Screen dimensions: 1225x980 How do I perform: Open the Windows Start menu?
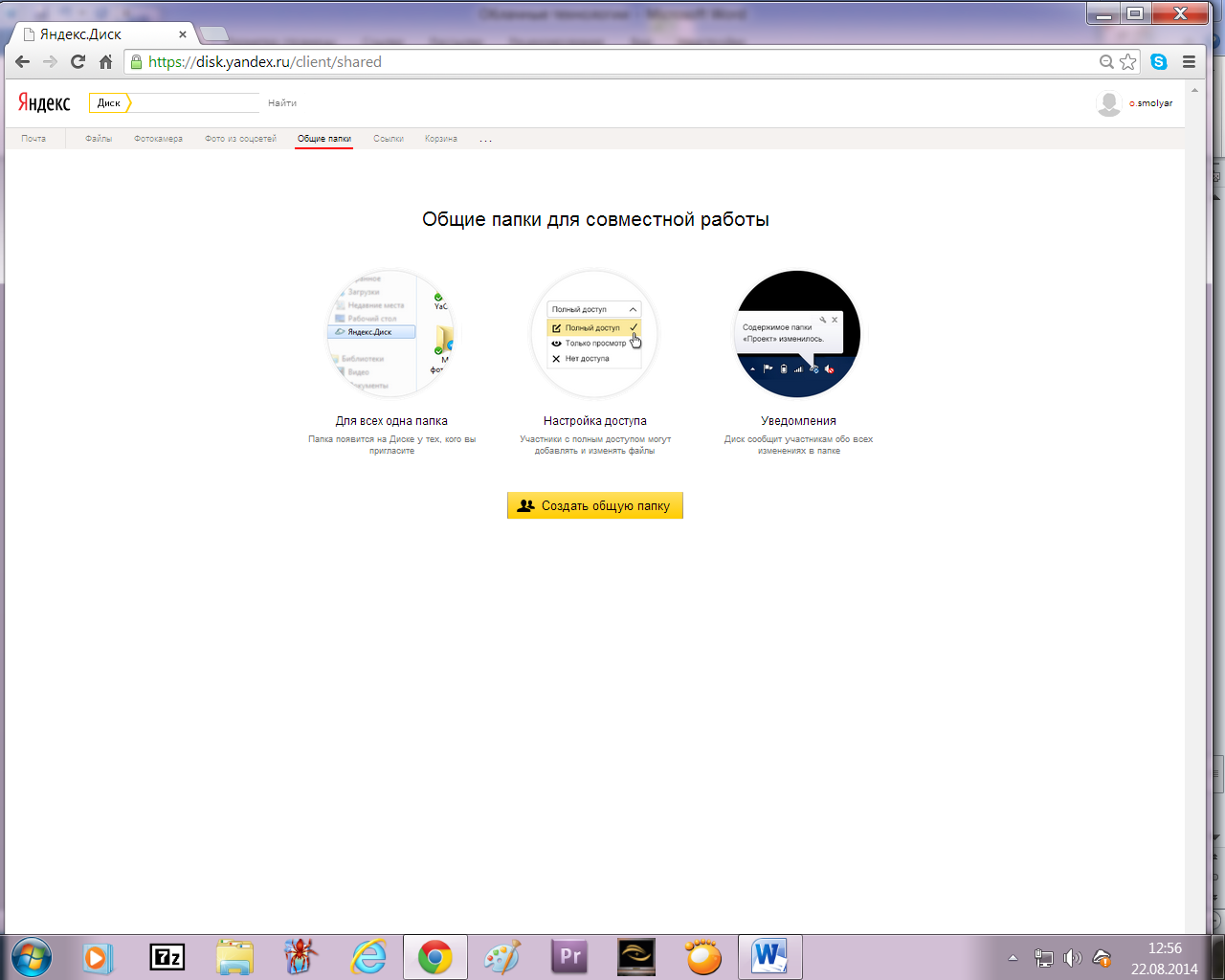(x=31, y=957)
